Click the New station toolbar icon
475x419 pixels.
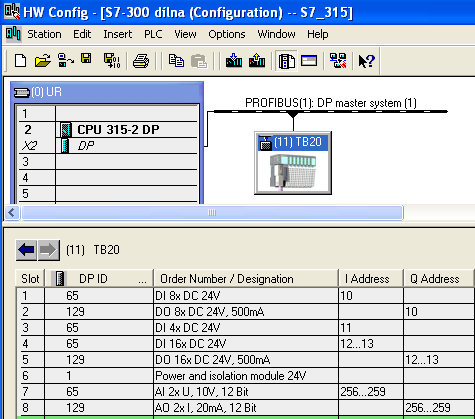(x=20, y=61)
